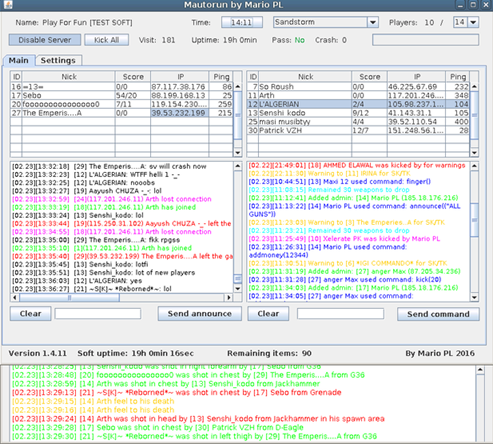Click chat log horizontal scroll left arrow
Image resolution: width=493 pixels, height=444 pixels.
pyautogui.click(x=15, y=297)
